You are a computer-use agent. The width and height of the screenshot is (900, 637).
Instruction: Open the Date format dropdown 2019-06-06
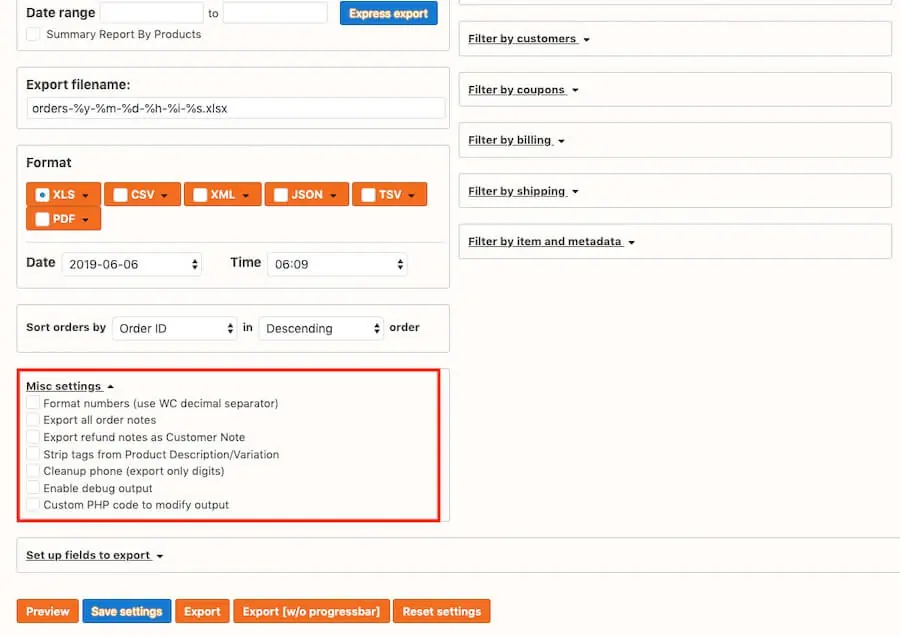pyautogui.click(x=131, y=265)
